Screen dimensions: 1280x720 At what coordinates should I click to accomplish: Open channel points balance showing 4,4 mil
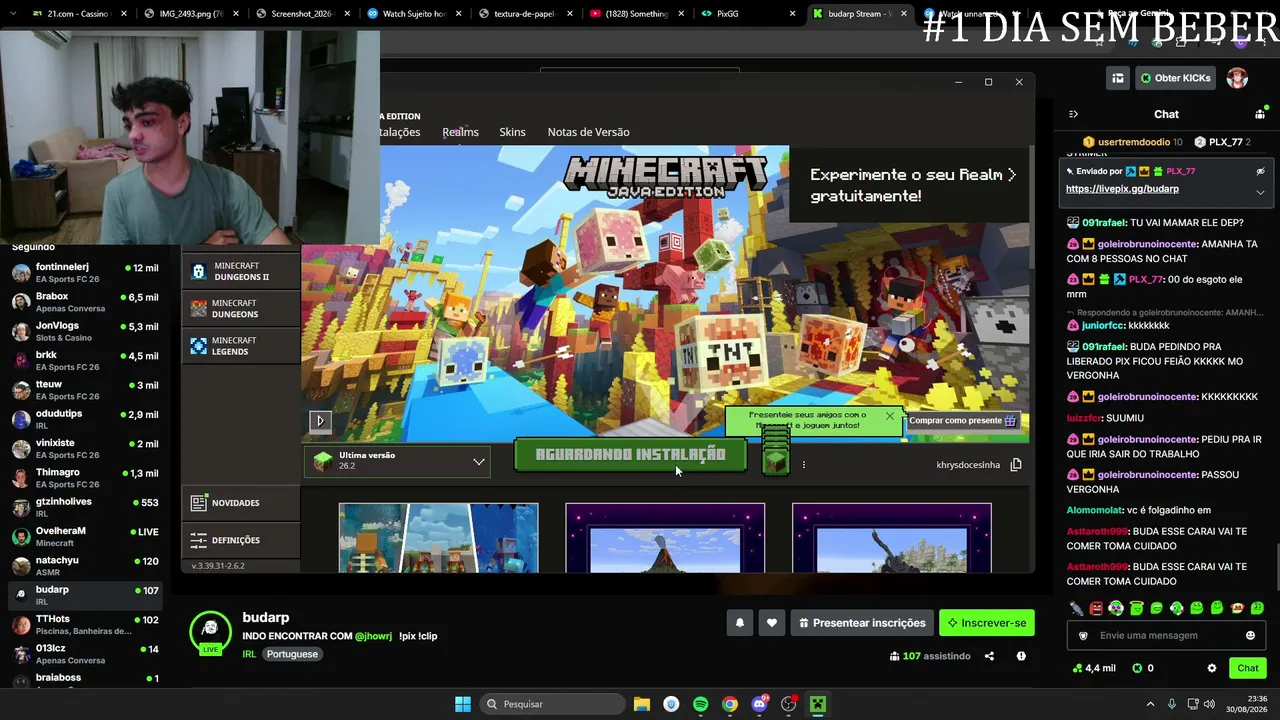pyautogui.click(x=1093, y=668)
